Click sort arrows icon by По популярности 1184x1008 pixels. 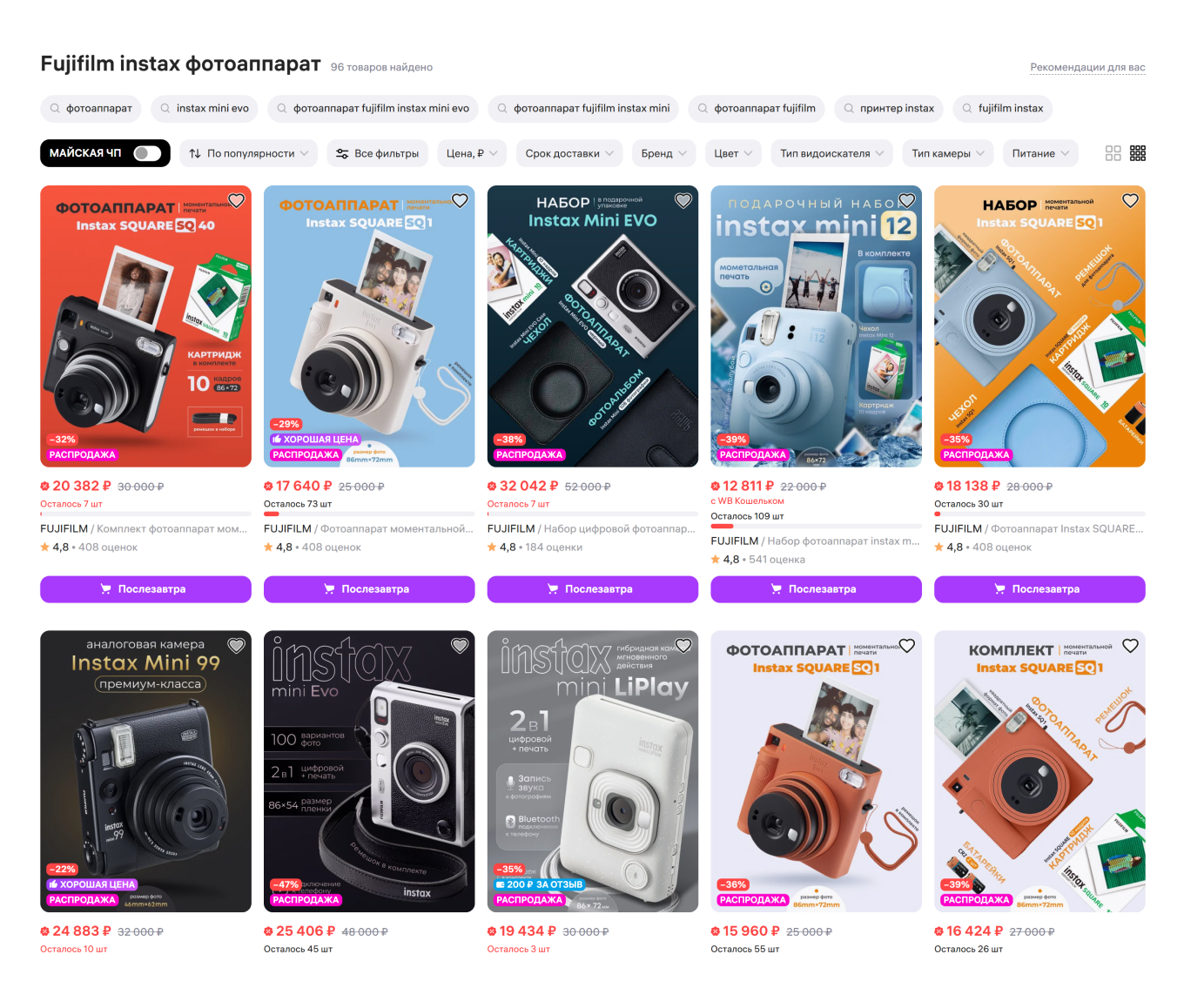tap(195, 153)
